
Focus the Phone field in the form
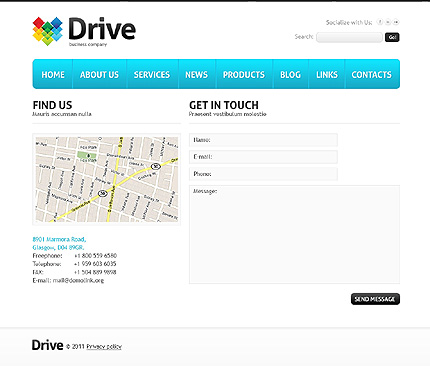pyautogui.click(x=263, y=174)
